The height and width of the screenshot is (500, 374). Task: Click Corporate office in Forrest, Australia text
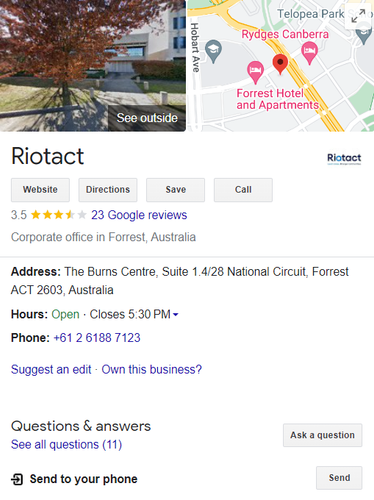[103, 237]
